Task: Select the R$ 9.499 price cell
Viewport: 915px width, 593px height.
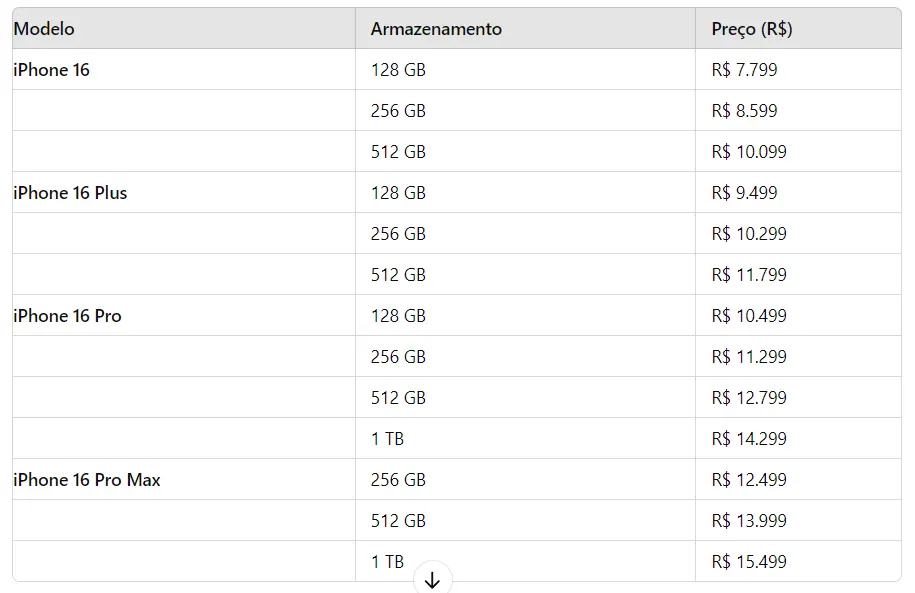Action: [x=798, y=193]
